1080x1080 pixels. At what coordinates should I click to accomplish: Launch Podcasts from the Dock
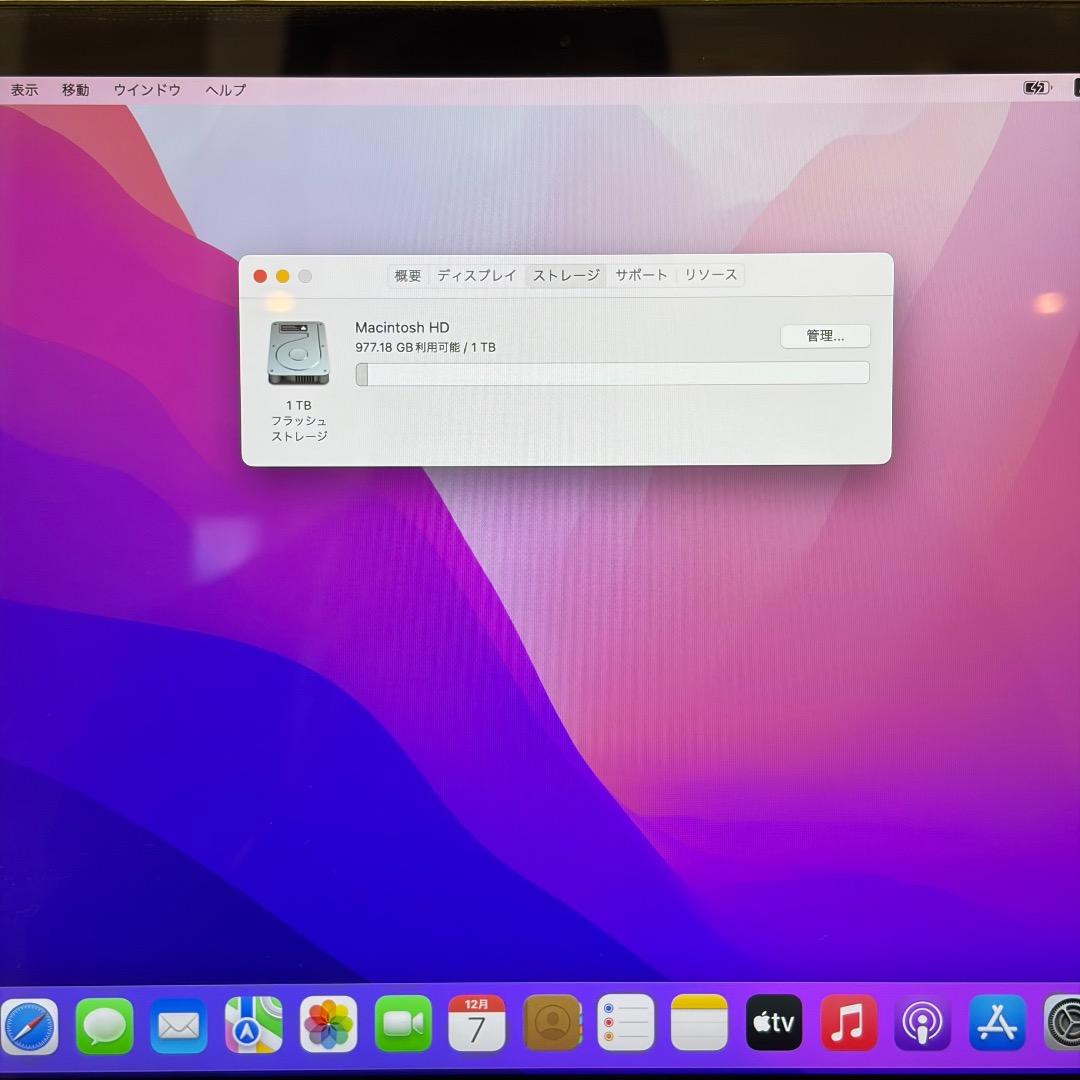coord(922,1024)
